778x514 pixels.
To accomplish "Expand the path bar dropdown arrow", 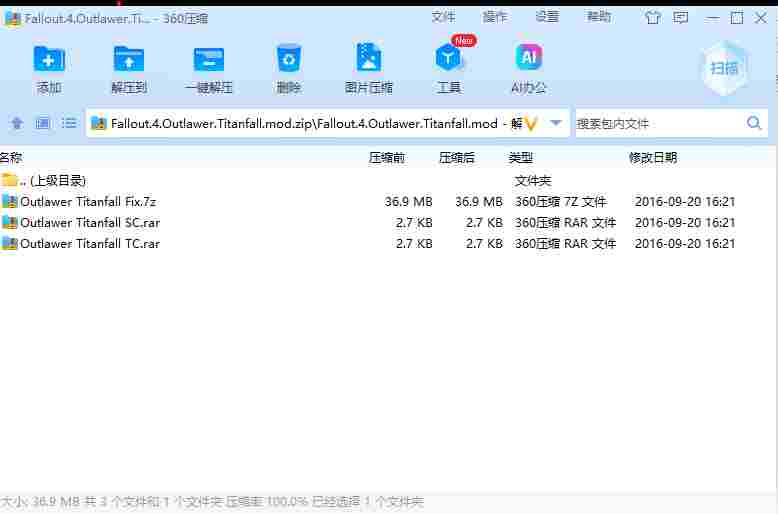I will coord(556,123).
